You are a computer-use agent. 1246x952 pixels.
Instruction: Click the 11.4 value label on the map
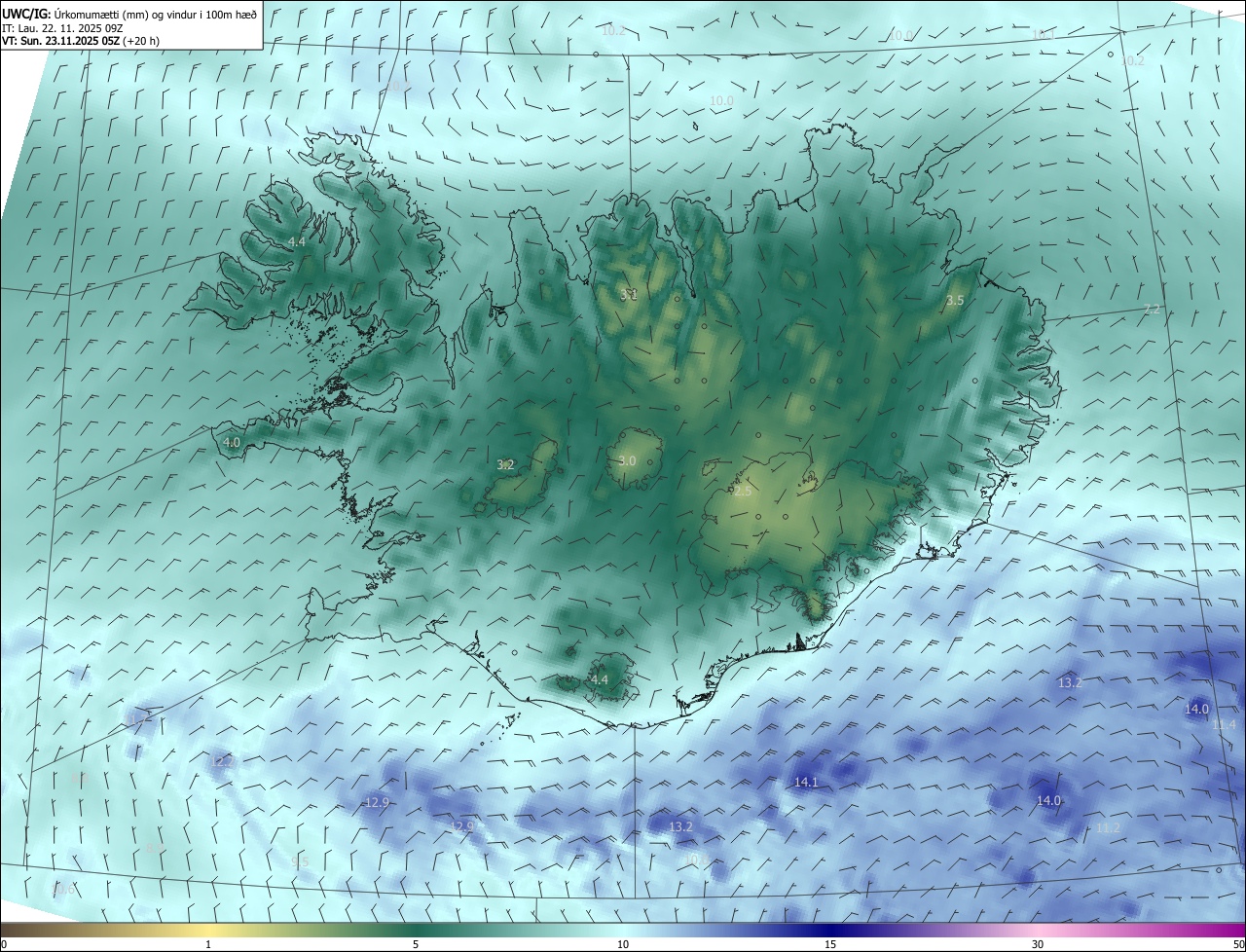(1225, 724)
